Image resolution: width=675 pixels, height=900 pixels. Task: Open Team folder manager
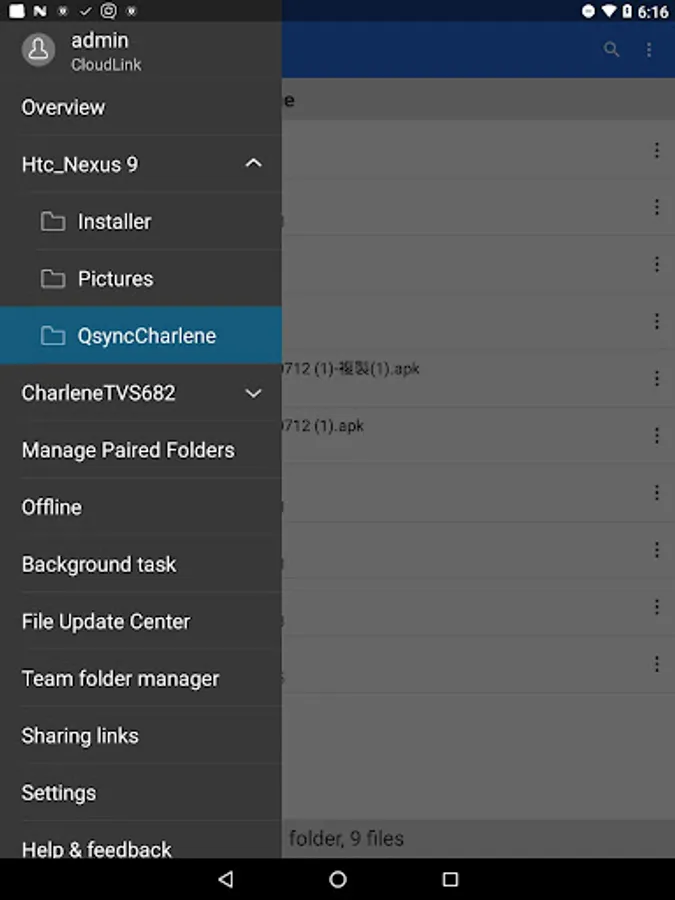tap(120, 678)
